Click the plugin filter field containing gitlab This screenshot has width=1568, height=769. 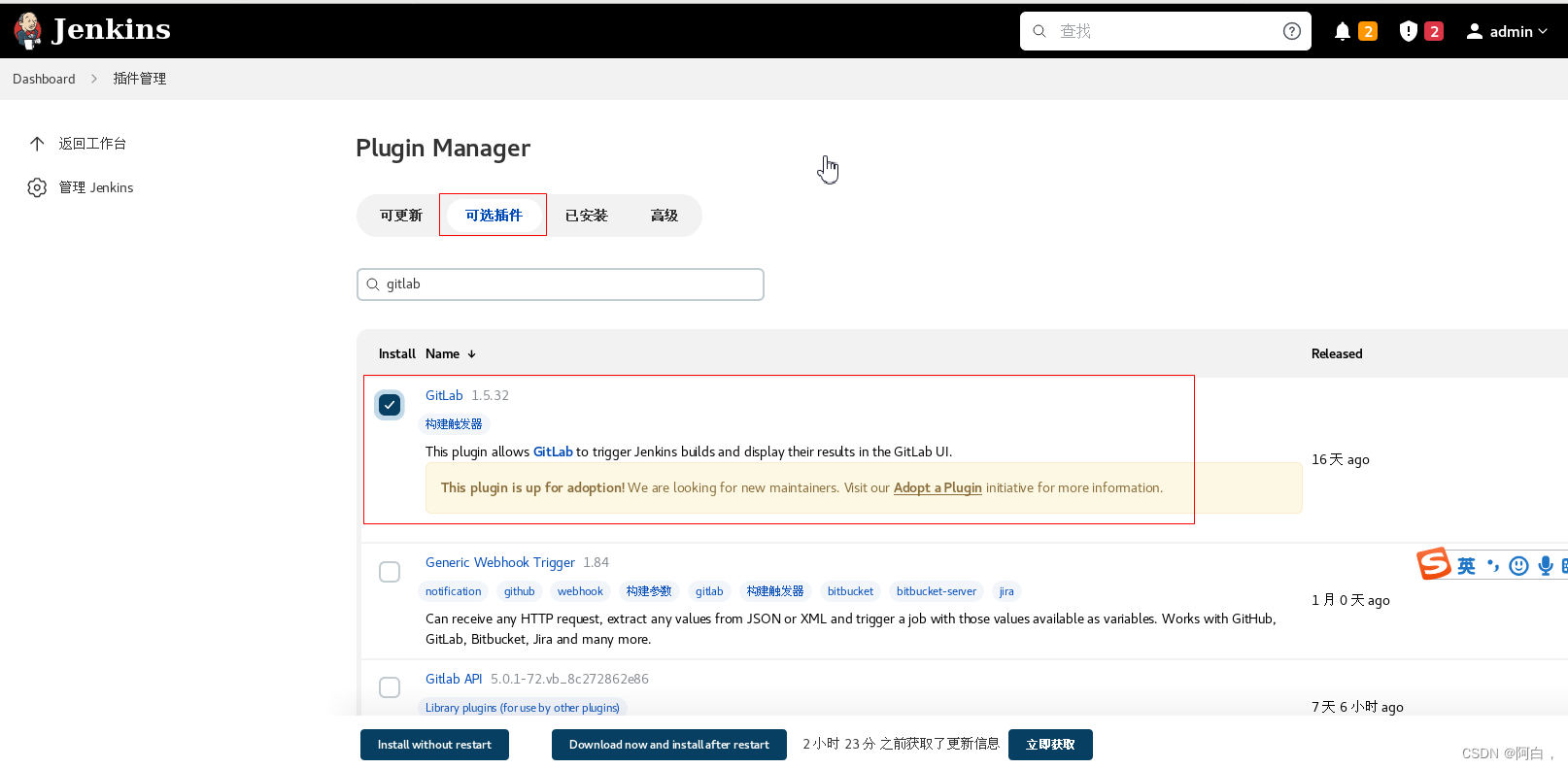[561, 284]
